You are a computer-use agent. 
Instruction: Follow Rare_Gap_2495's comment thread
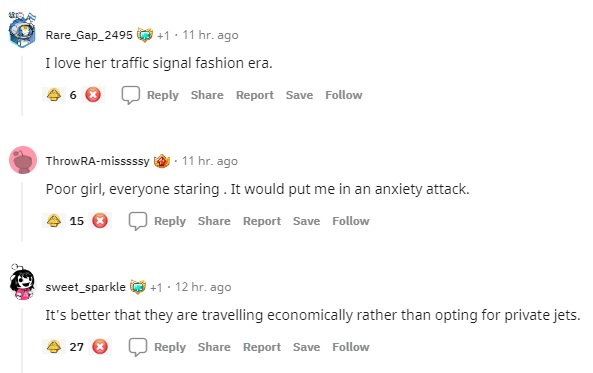[344, 95]
